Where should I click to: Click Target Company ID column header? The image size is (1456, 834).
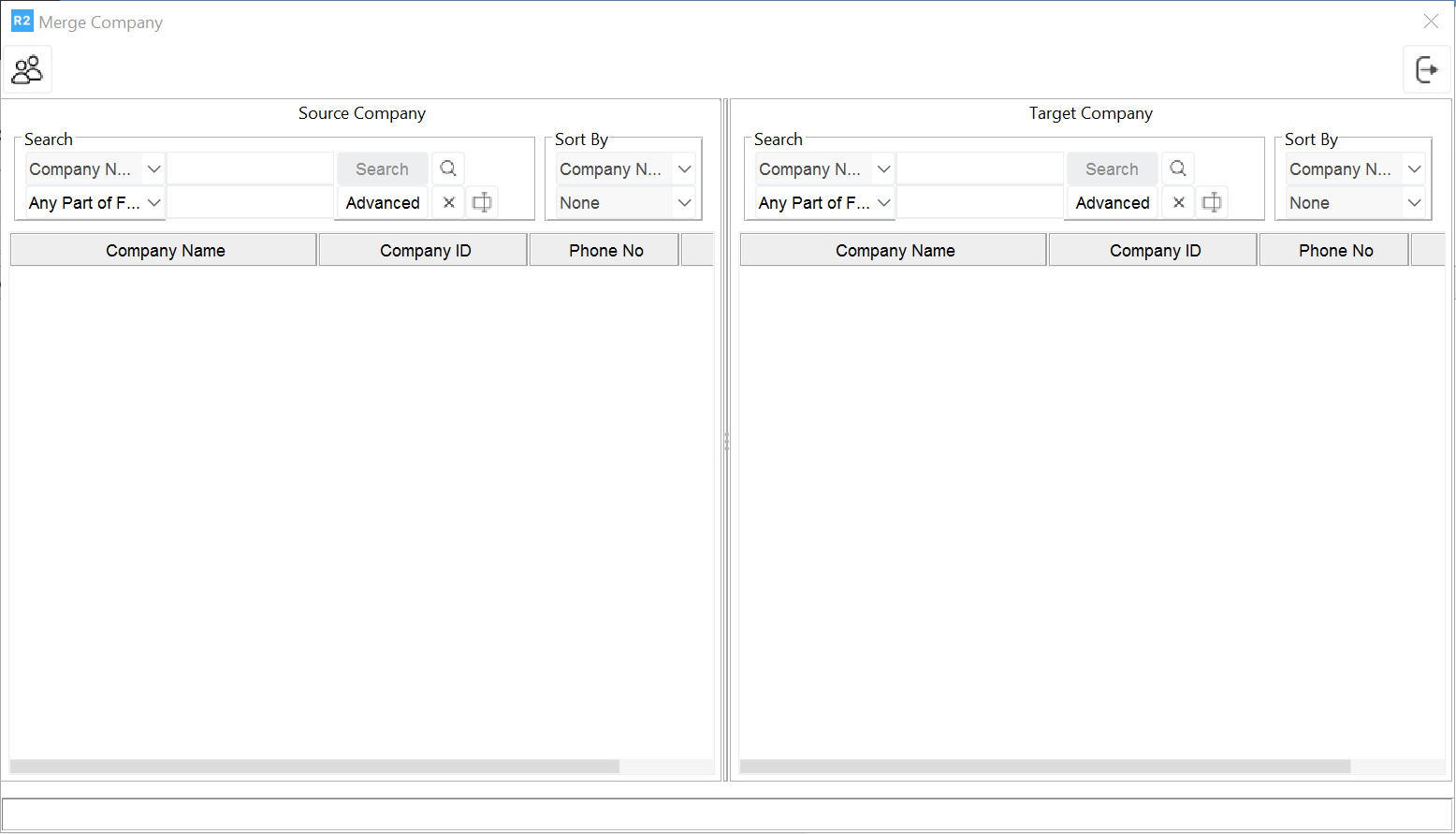click(1155, 251)
